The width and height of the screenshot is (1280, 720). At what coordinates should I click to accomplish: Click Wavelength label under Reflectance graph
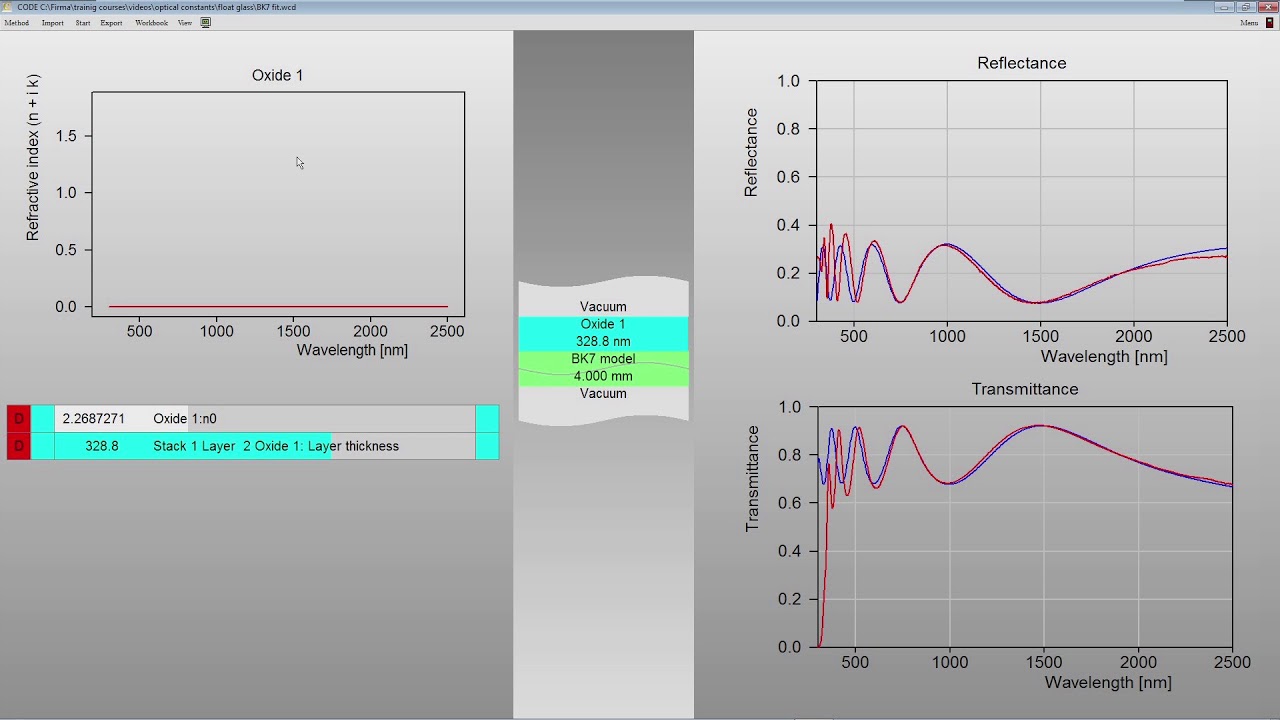(x=1104, y=356)
